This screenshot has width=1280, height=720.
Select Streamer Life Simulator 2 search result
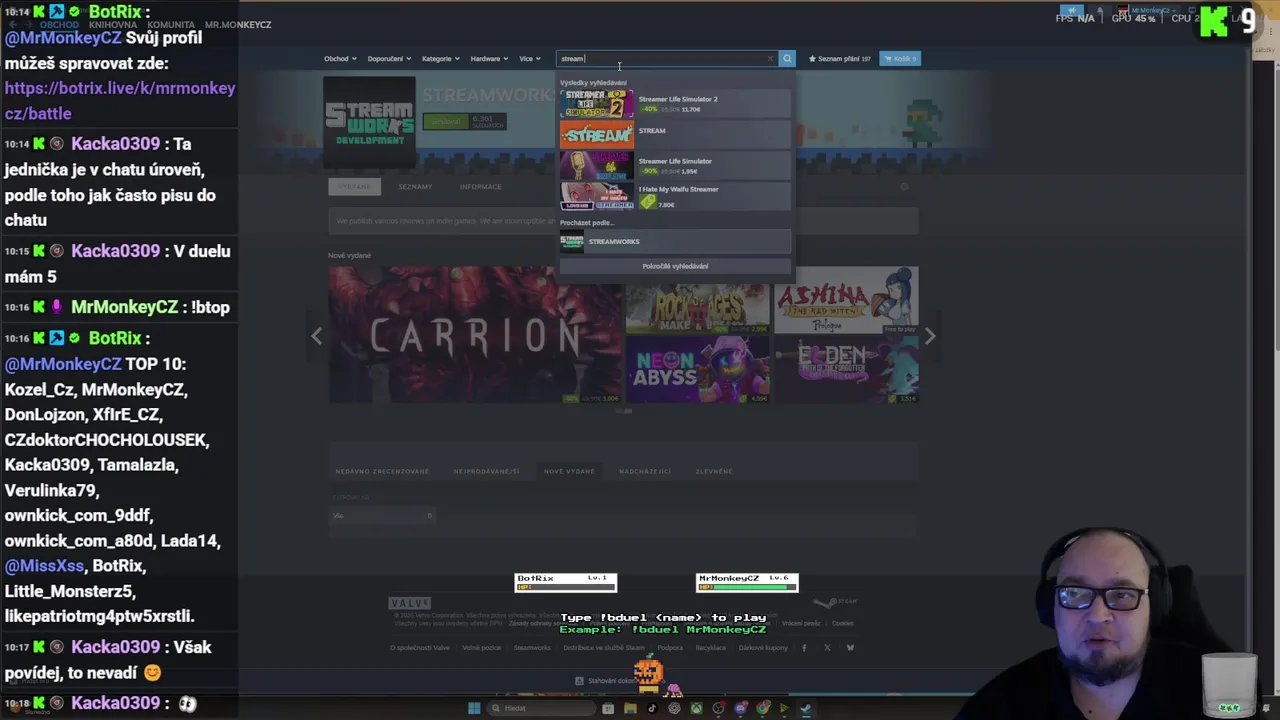point(675,103)
